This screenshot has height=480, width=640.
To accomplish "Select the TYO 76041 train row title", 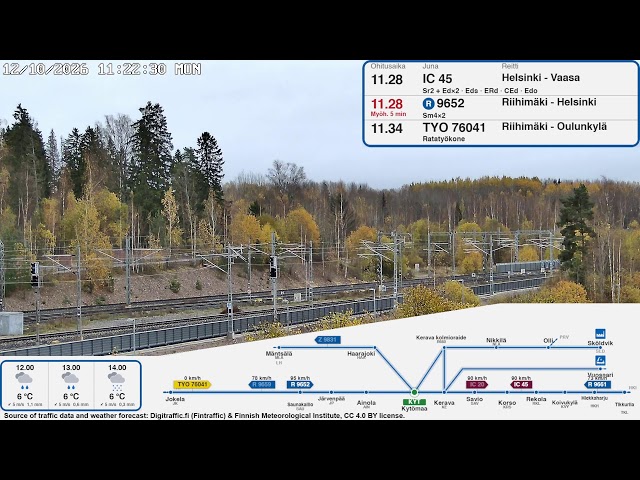I will tap(454, 128).
